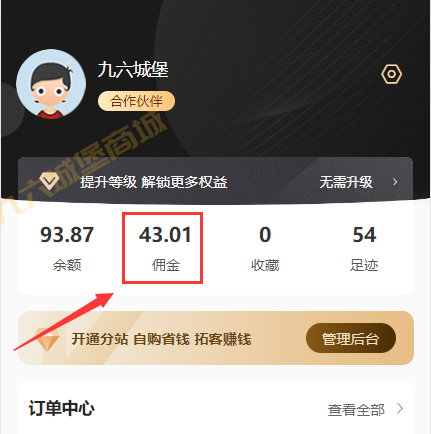Image resolution: width=431 pixels, height=434 pixels.
Task: Click the username 九六城堡
Action: pyautogui.click(x=133, y=70)
